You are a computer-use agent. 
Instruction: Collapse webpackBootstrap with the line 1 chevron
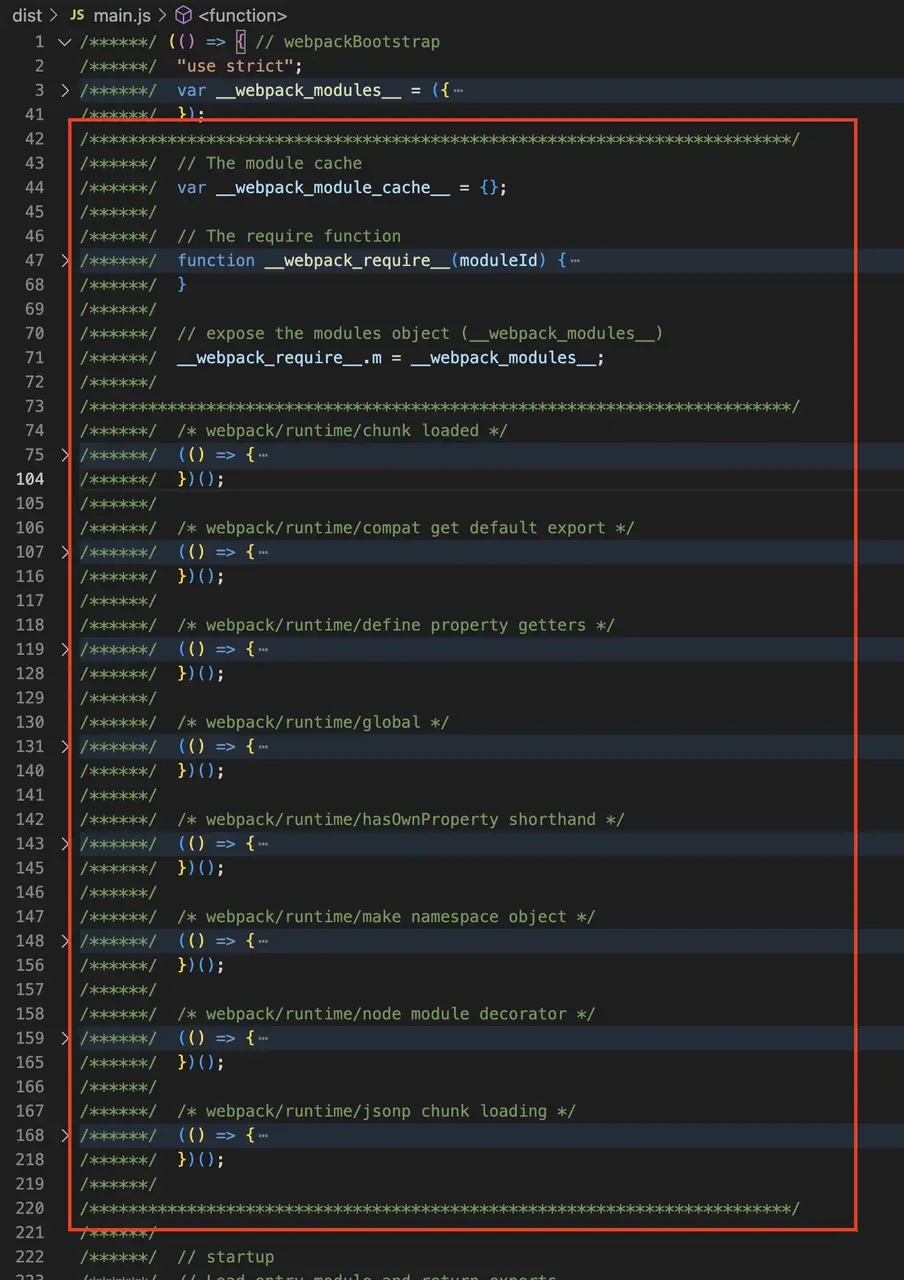point(64,41)
